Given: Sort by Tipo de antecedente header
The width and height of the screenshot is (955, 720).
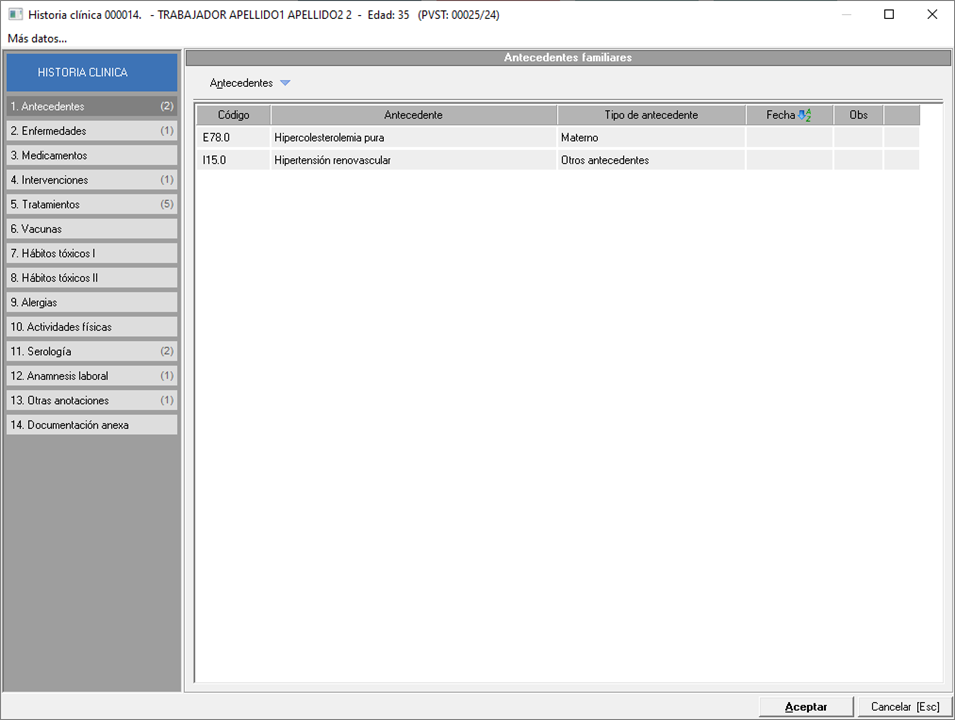Looking at the screenshot, I should pyautogui.click(x=651, y=115).
